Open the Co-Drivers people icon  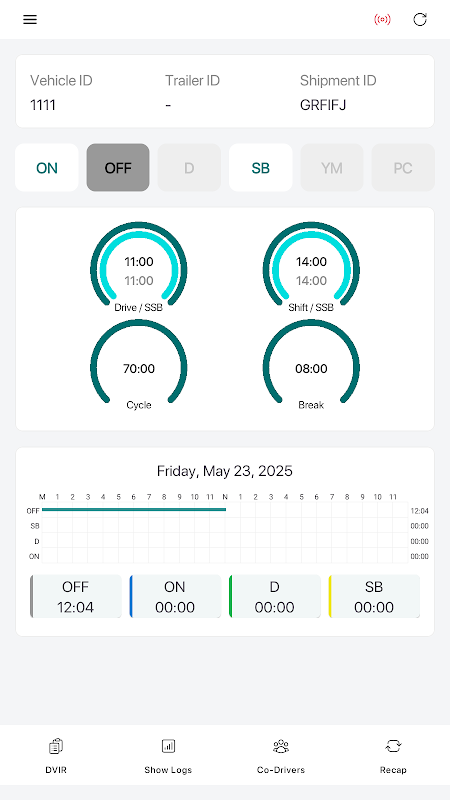coord(281,746)
